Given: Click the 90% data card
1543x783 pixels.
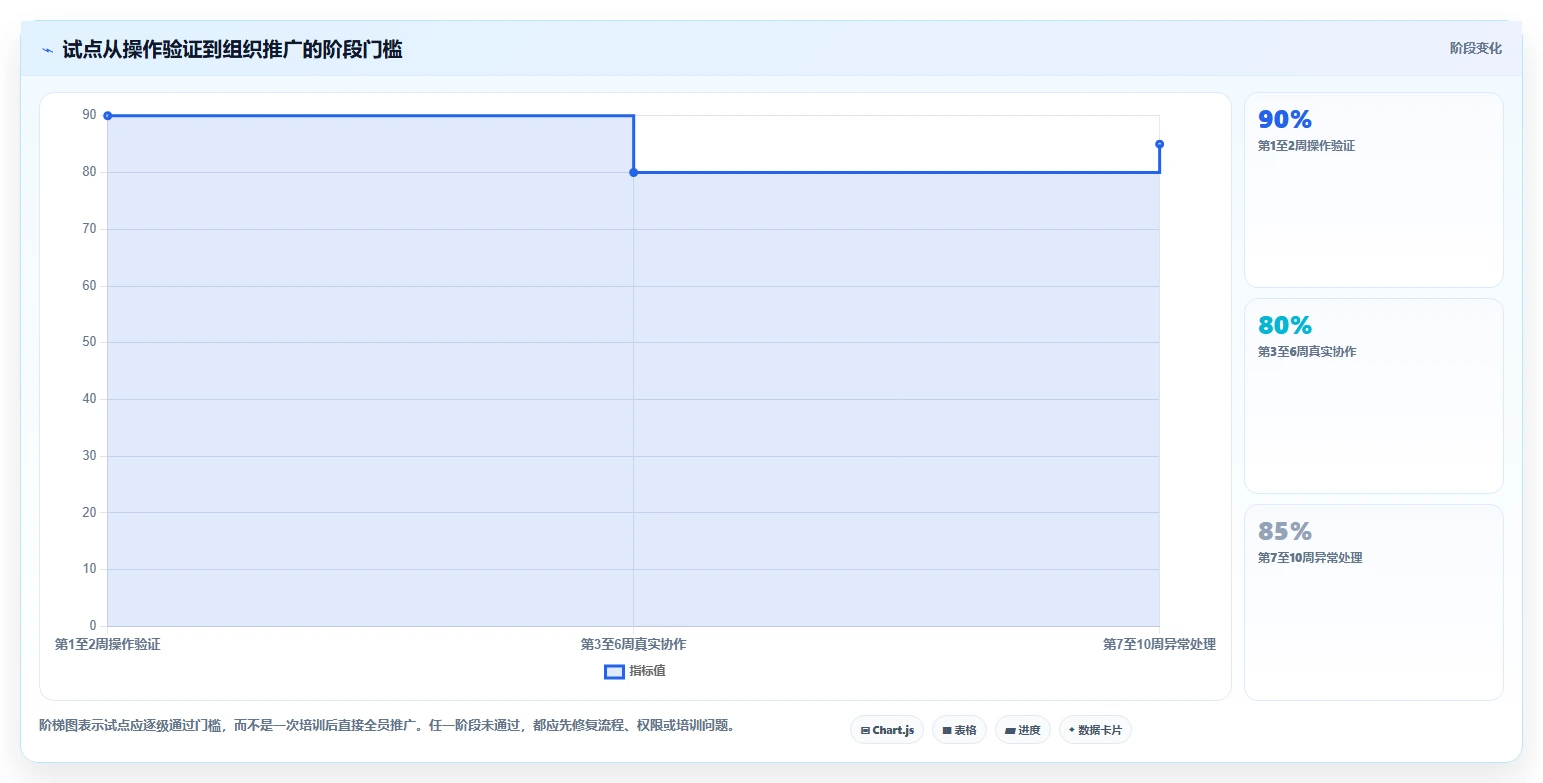Looking at the screenshot, I should tap(1373, 190).
